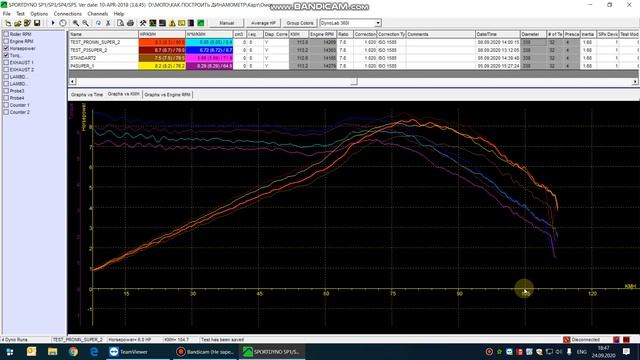The image size is (640, 360).
Task: Open the Options menu
Action: 39,13
